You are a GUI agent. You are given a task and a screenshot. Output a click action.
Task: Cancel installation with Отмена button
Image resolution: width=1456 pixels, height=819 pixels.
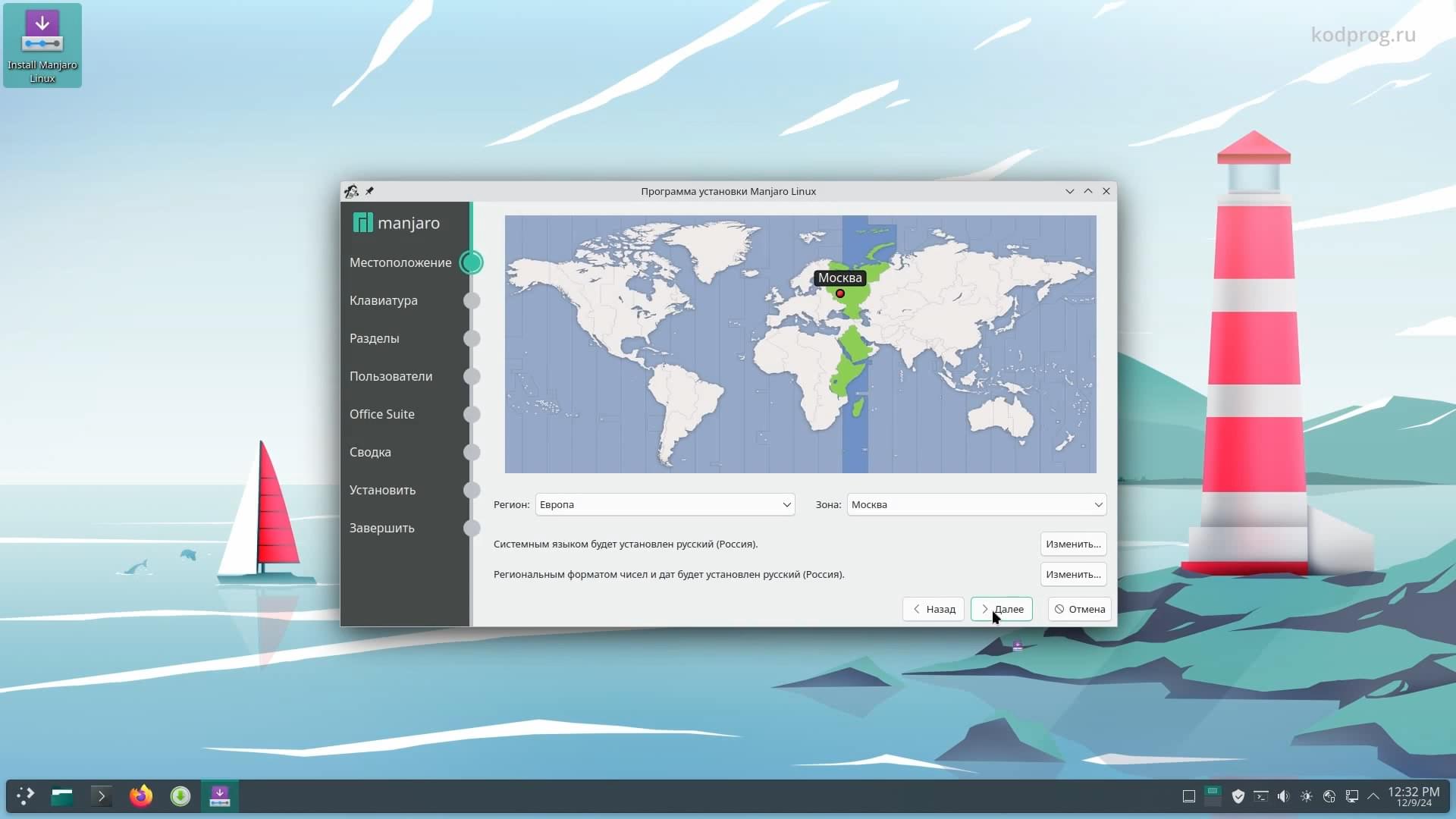coord(1080,610)
